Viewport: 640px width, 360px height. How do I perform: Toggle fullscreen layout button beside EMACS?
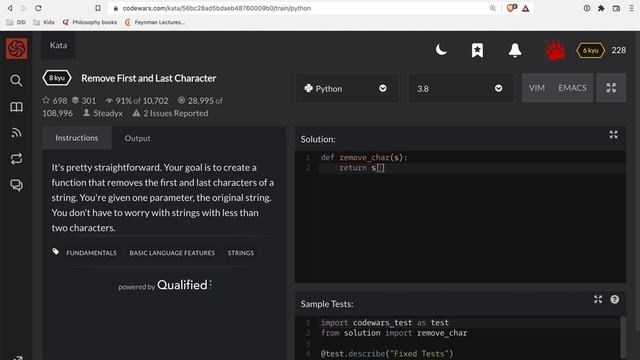[611, 88]
